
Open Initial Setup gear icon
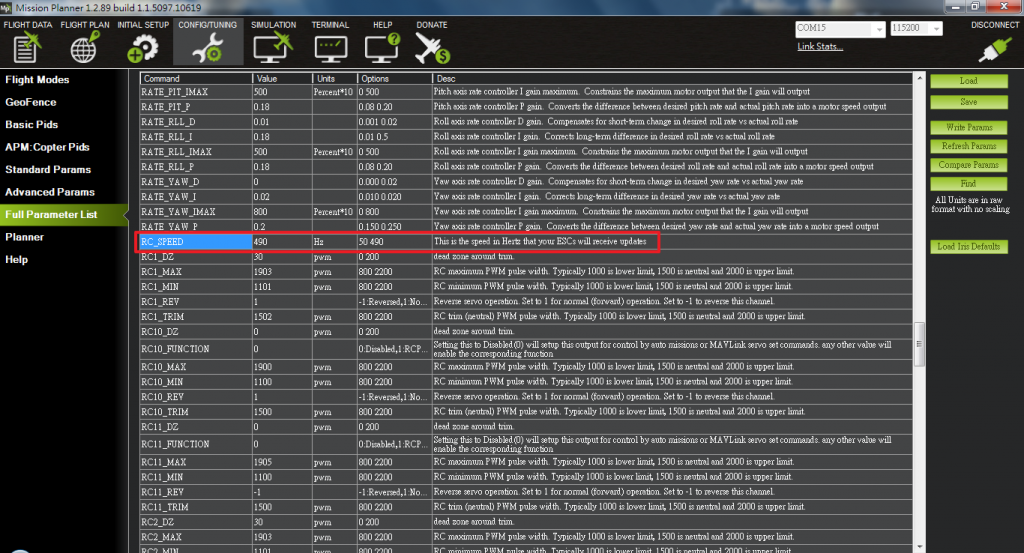[x=142, y=48]
